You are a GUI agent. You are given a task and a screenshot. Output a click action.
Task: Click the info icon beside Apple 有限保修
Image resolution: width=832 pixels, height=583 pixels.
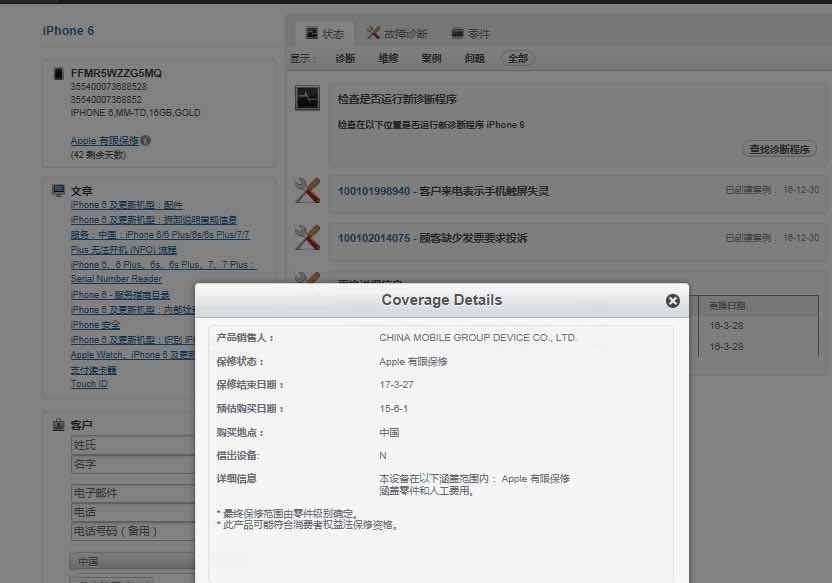146,140
